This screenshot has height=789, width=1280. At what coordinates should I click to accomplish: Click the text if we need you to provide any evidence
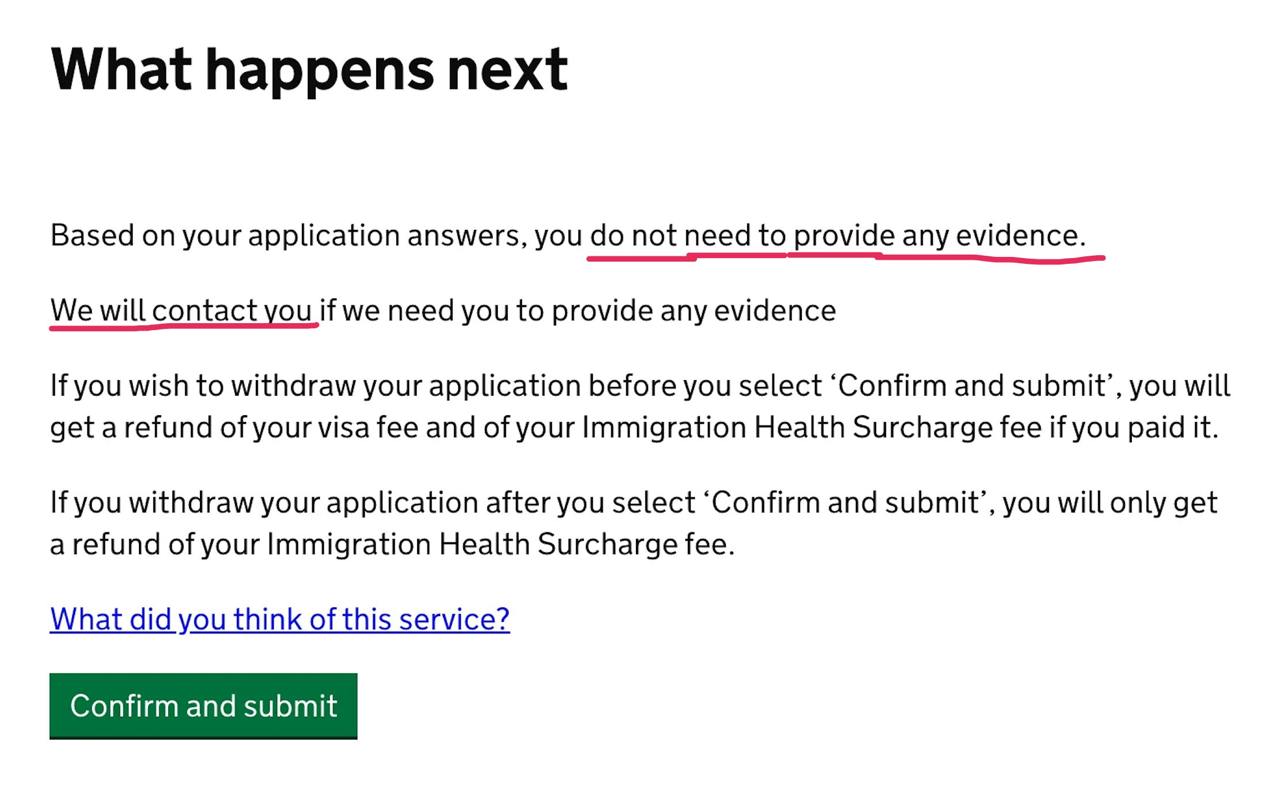(578, 311)
